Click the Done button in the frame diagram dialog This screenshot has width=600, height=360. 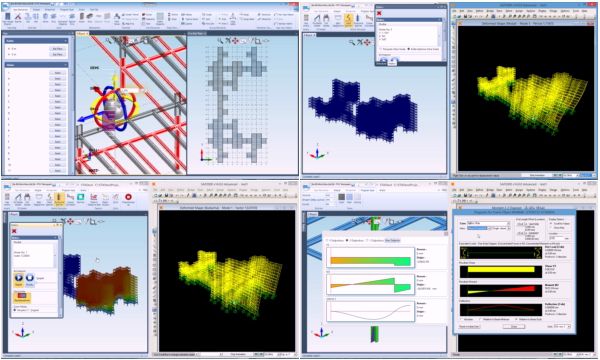pos(514,326)
